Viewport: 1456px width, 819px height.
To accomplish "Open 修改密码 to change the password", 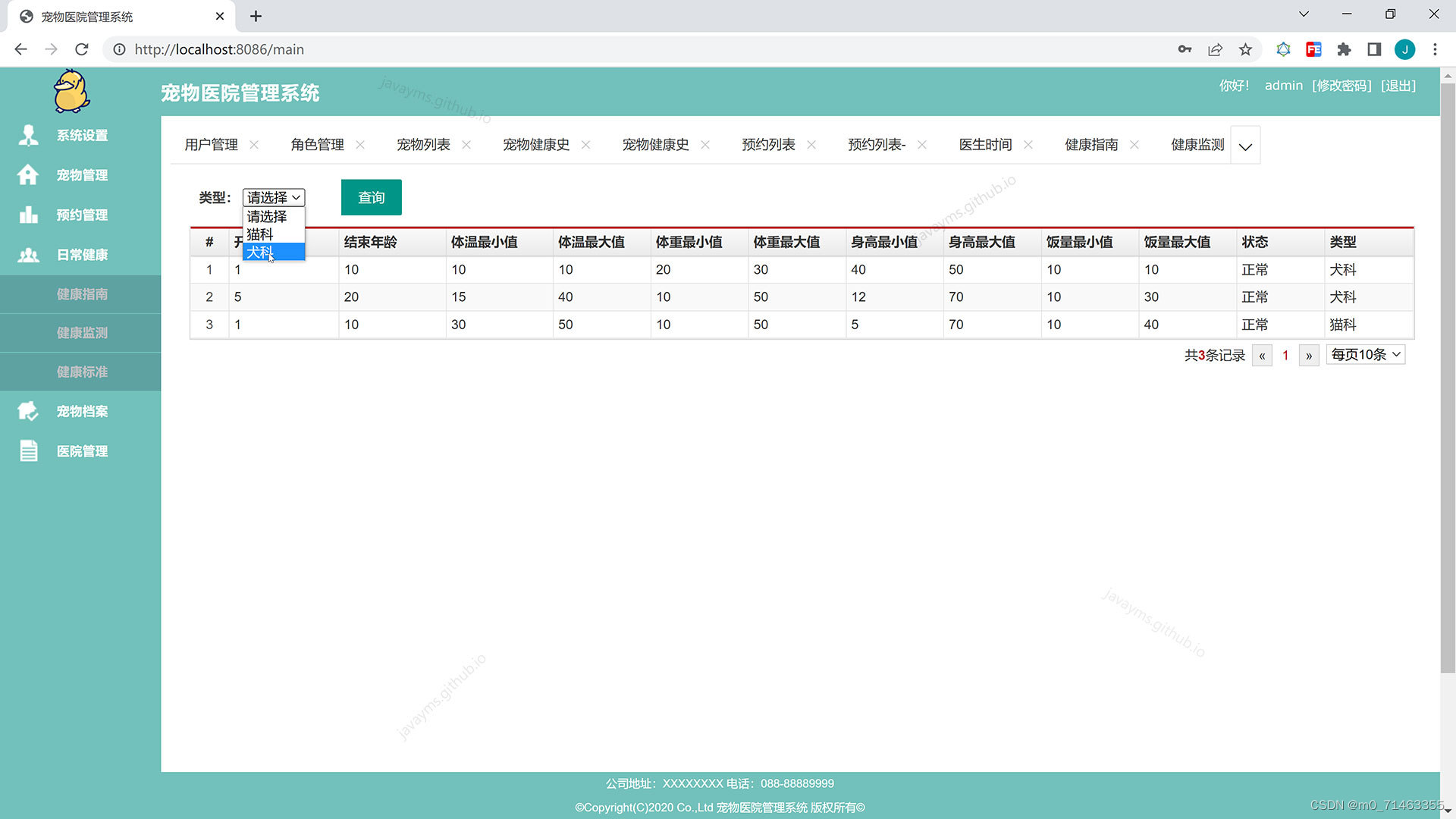I will coord(1341,86).
